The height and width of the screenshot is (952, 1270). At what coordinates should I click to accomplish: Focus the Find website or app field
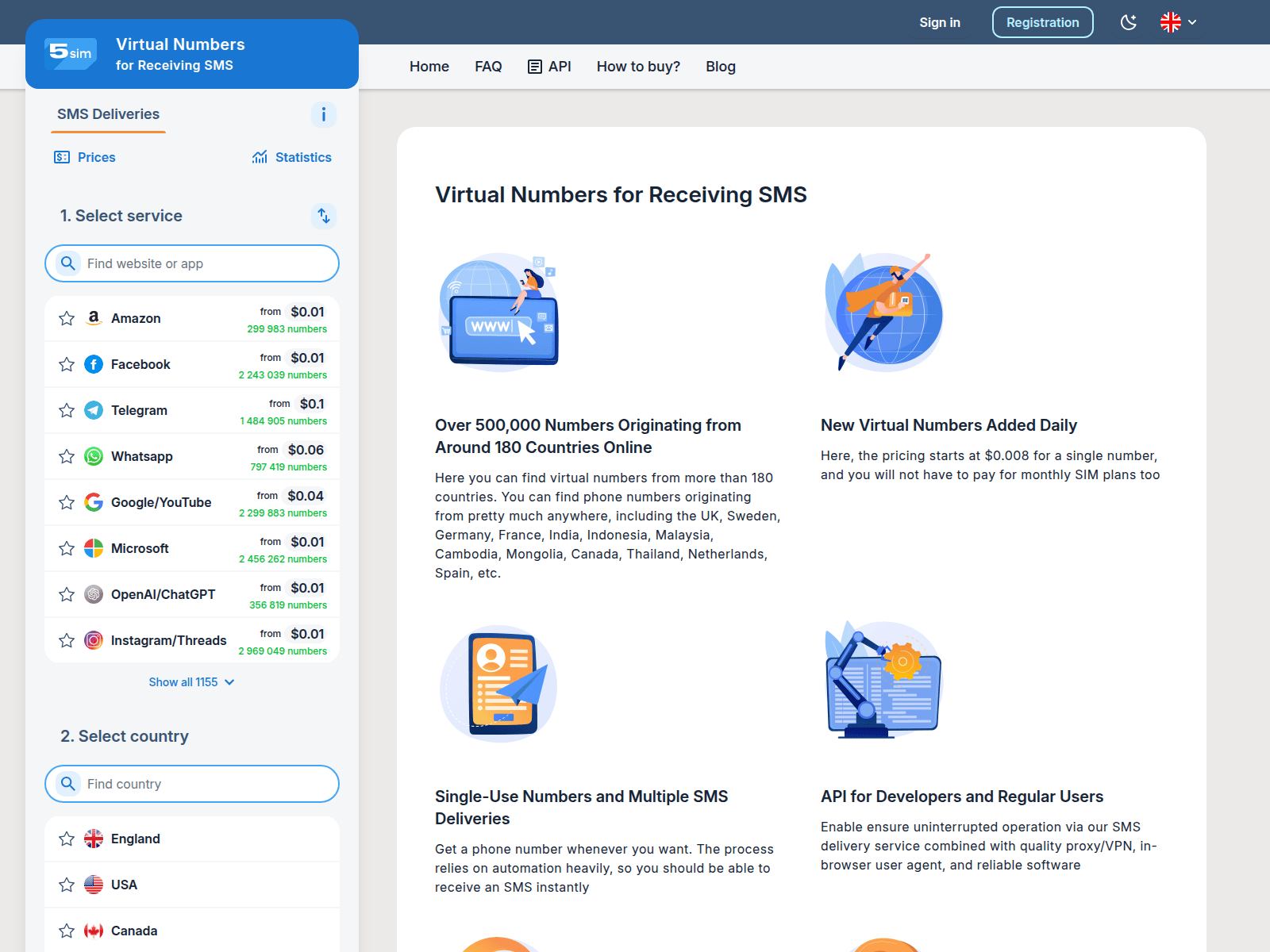coord(192,263)
